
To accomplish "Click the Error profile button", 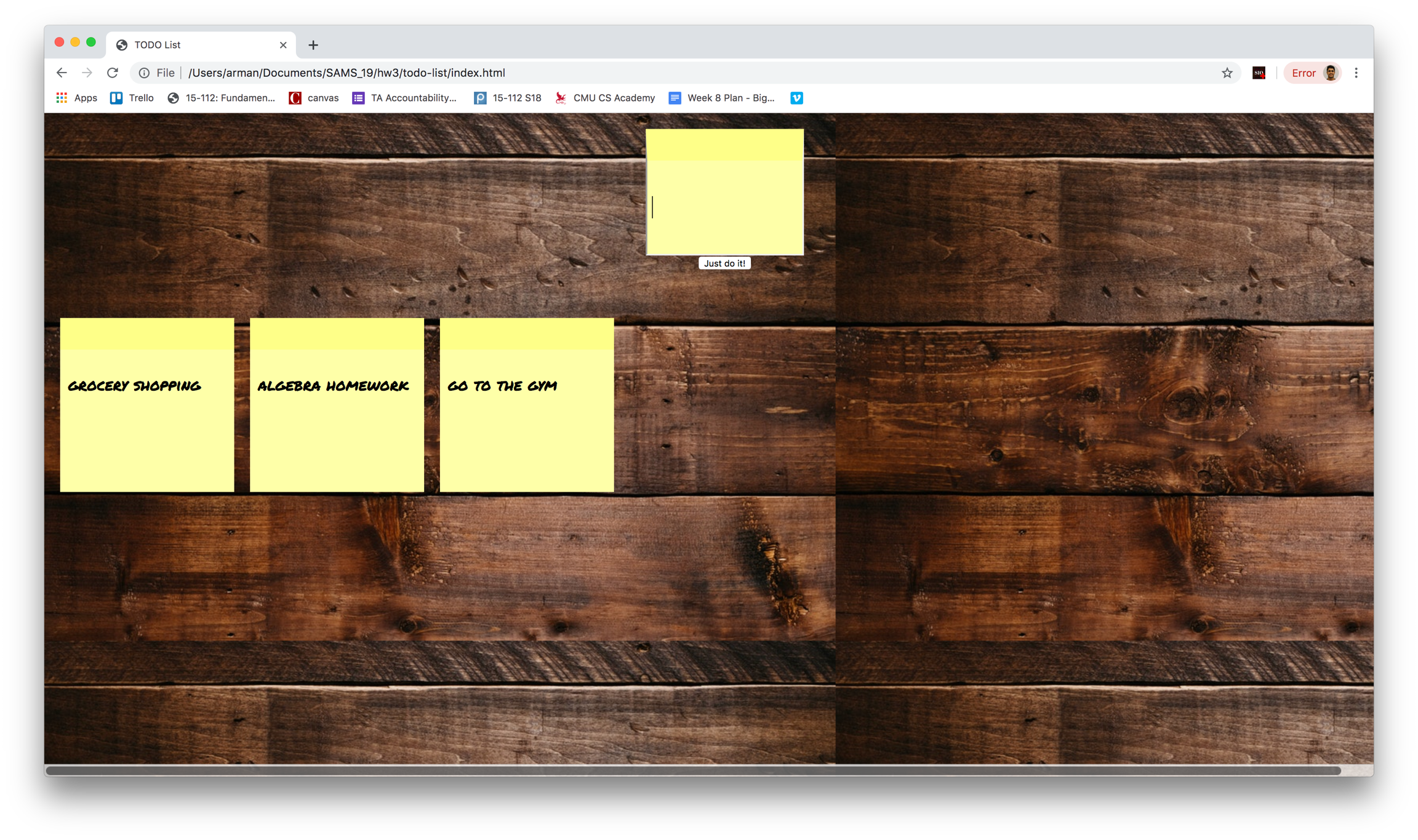I will (1313, 73).
